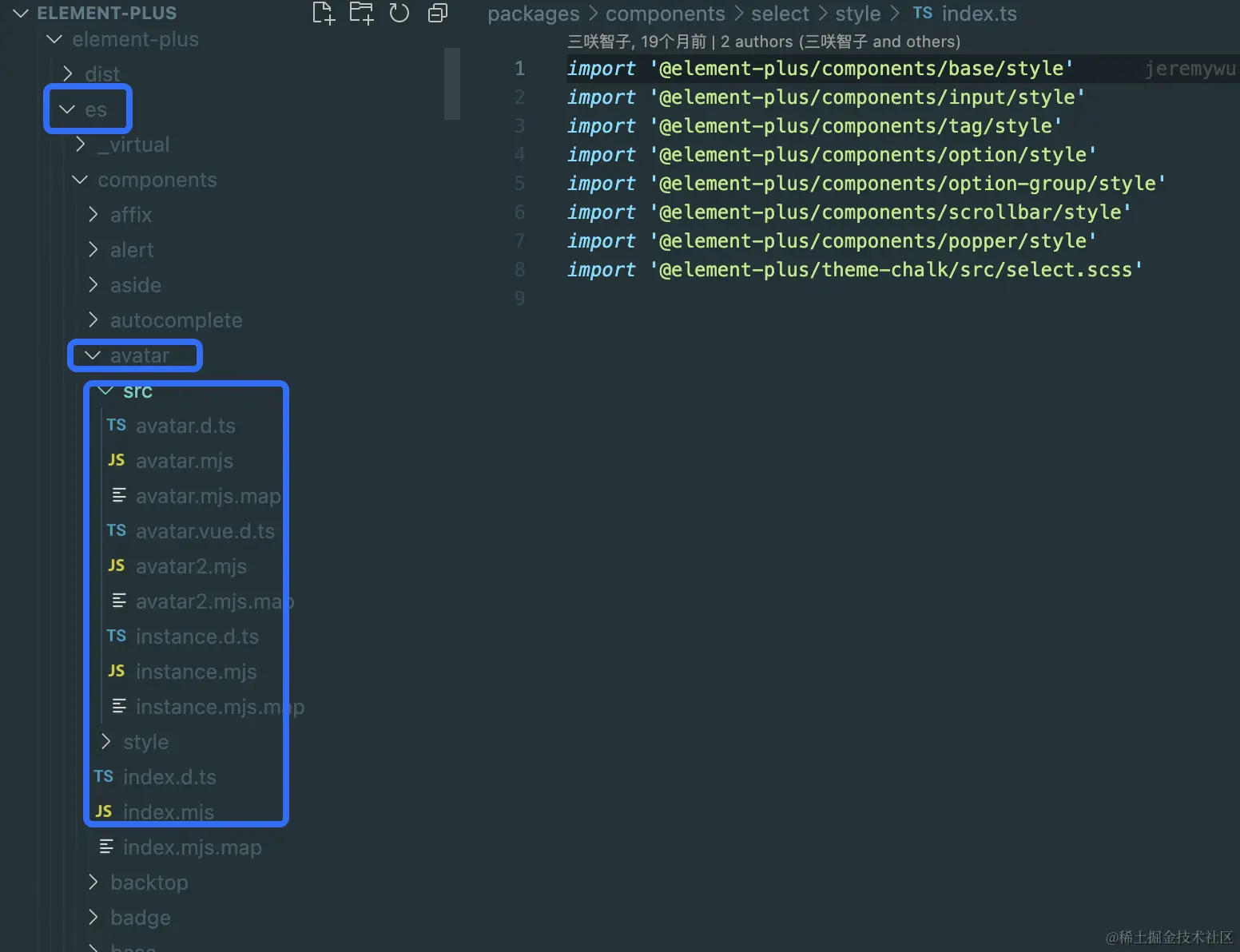Expand the backtop folder chevron

click(93, 882)
